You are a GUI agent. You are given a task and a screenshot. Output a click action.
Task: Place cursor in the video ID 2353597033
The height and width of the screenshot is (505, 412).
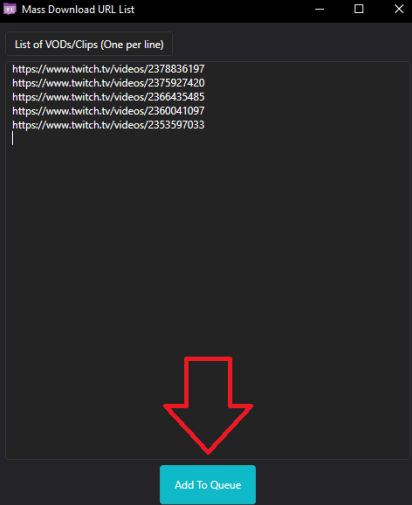(x=176, y=125)
